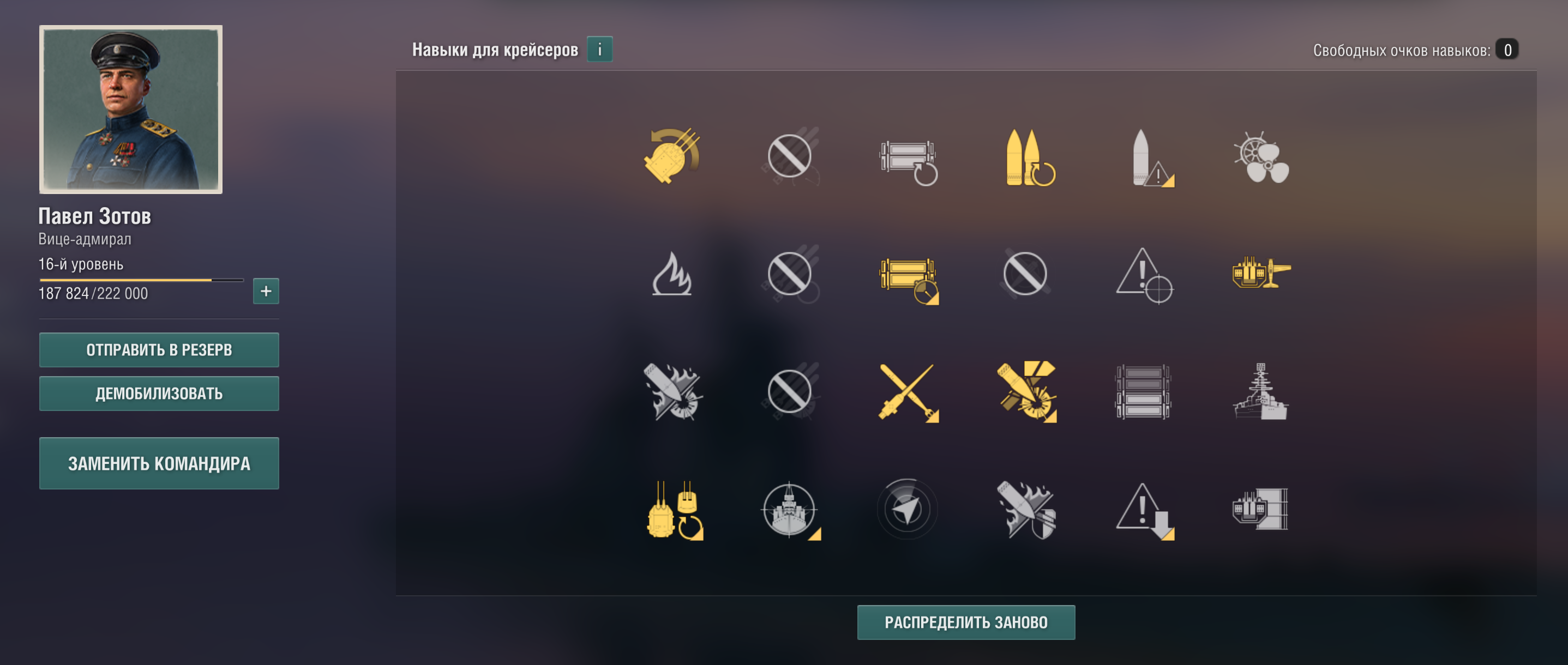Click the plus button to add commander XP
The height and width of the screenshot is (665, 1568).
[x=266, y=292]
